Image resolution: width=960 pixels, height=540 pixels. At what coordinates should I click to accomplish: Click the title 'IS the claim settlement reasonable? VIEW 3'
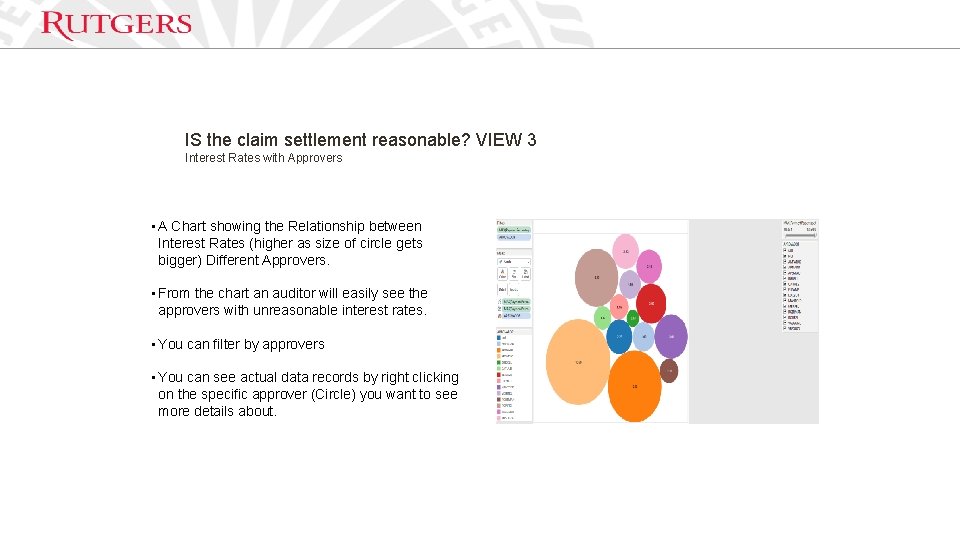361,140
